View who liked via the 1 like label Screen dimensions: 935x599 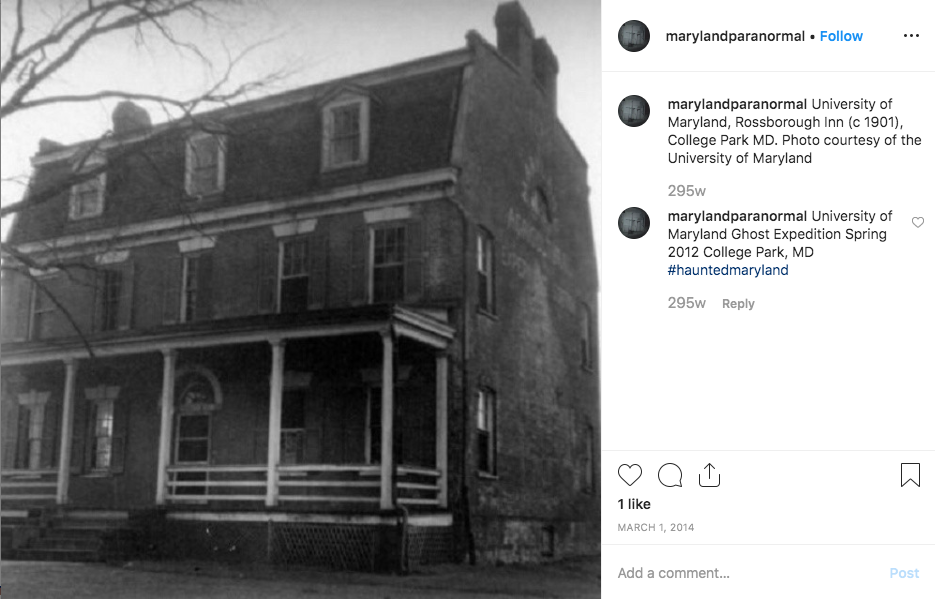[x=634, y=504]
